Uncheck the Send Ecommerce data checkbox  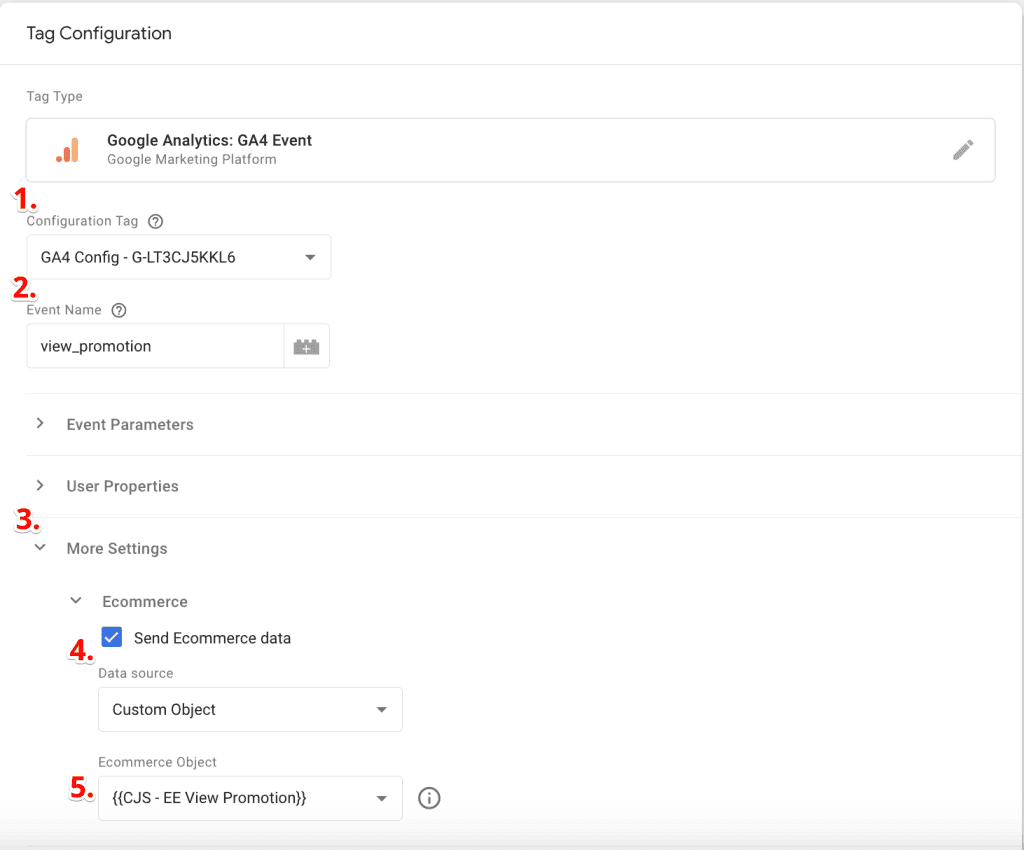[112, 638]
